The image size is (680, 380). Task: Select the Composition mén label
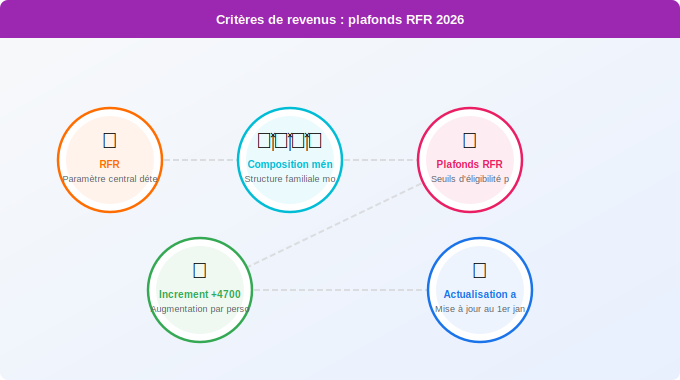(x=290, y=164)
